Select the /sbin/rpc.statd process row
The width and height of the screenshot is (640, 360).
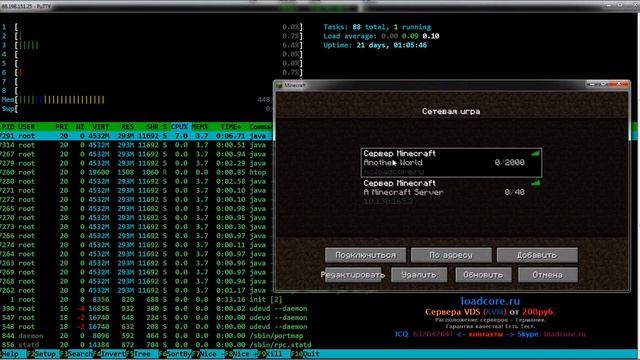click(156, 345)
